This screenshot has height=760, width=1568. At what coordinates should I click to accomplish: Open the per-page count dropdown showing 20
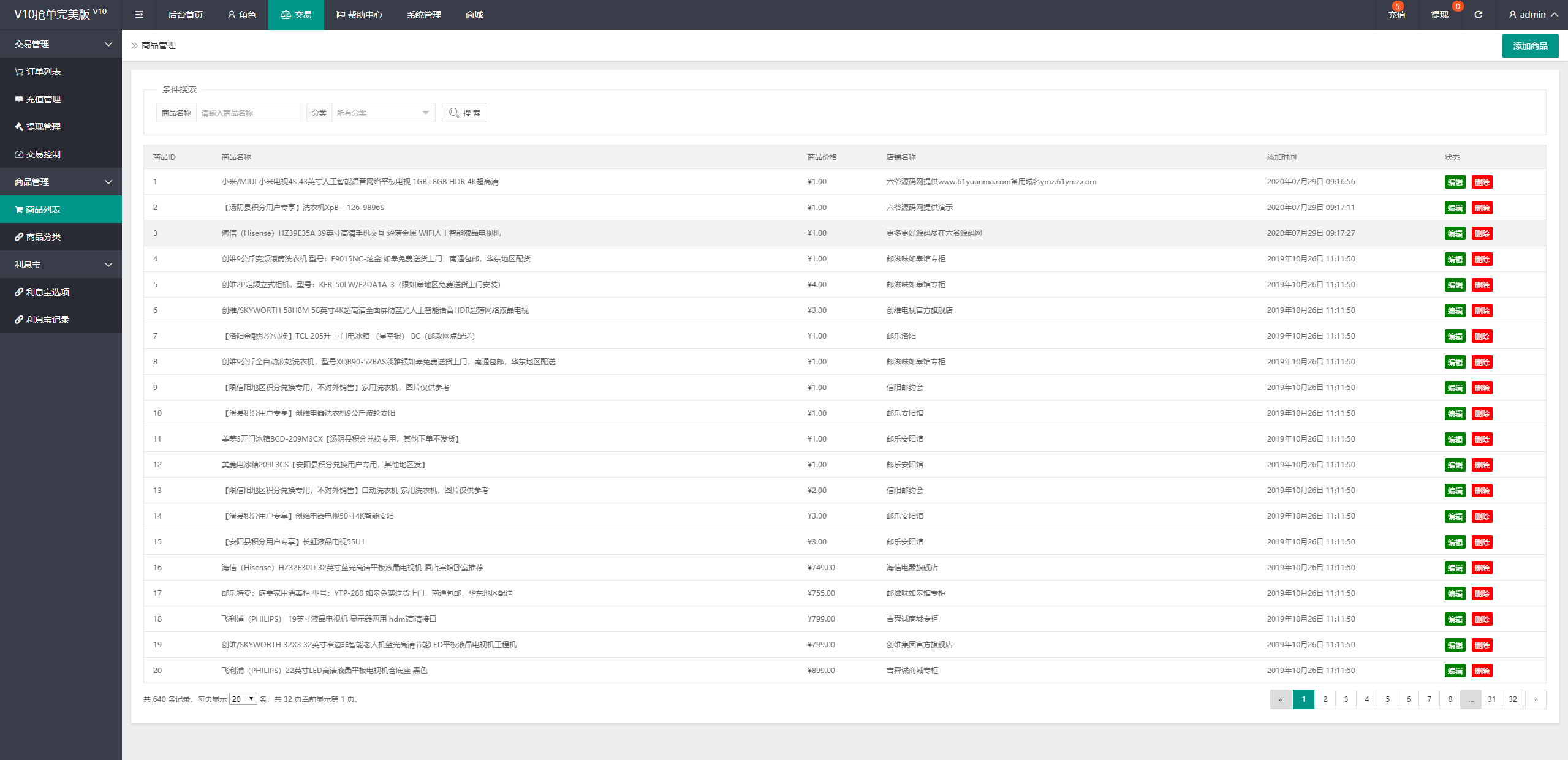click(x=243, y=699)
